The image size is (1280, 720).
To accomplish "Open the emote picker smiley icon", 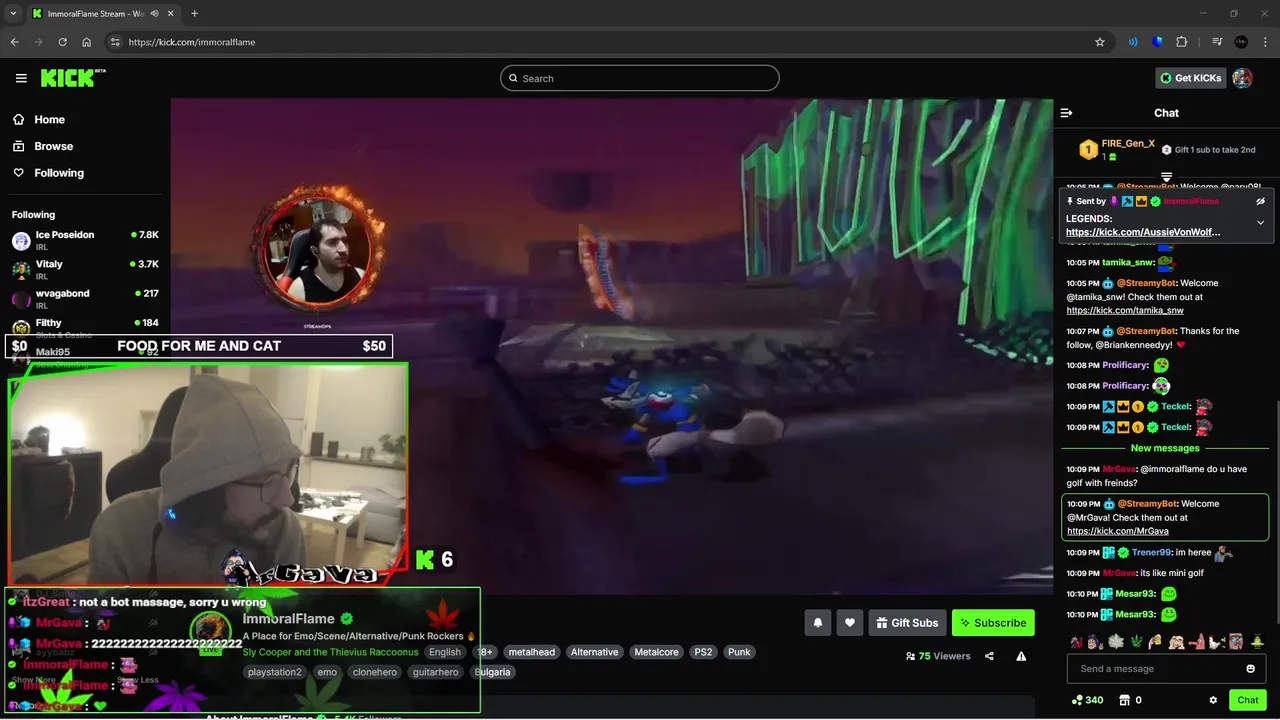I will [x=1250, y=669].
